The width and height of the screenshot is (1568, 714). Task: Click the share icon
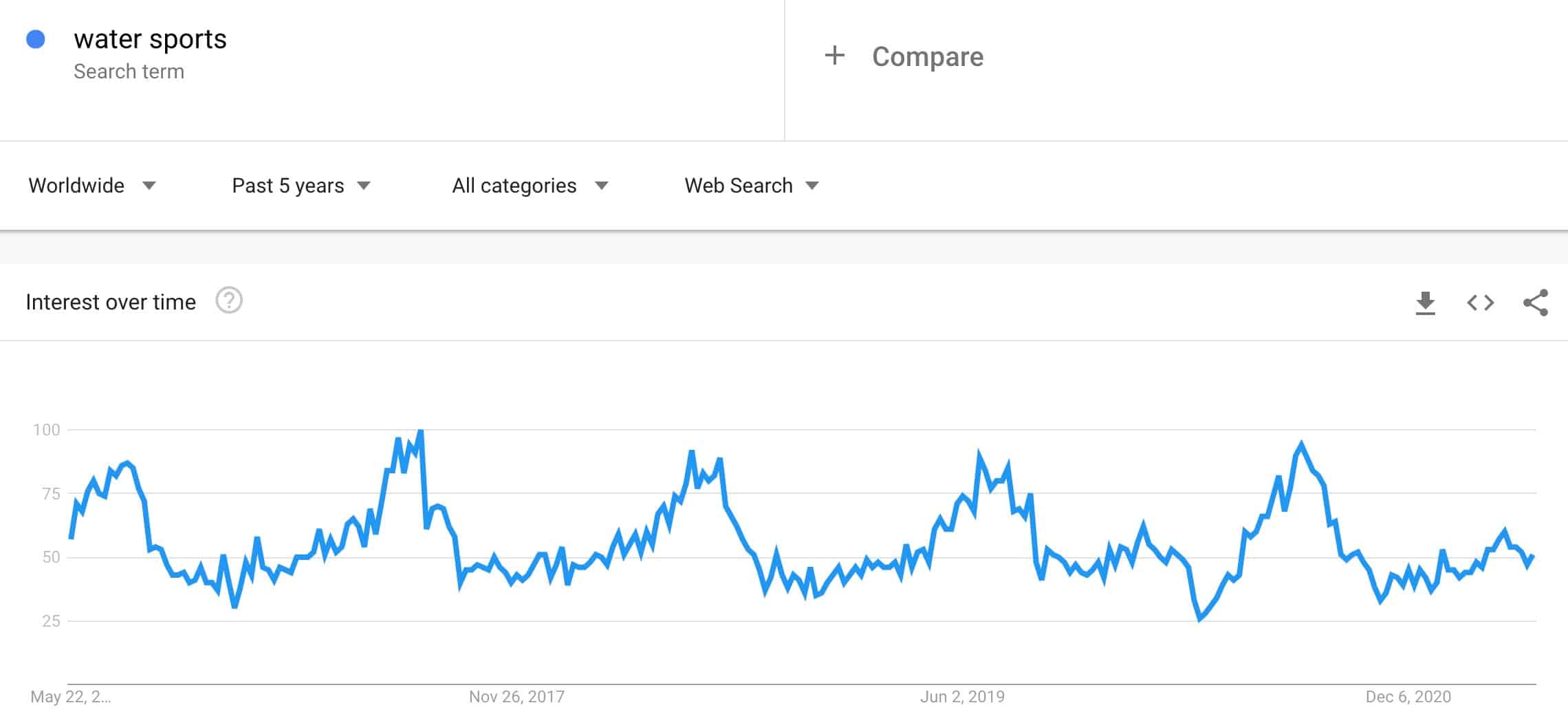(1535, 303)
